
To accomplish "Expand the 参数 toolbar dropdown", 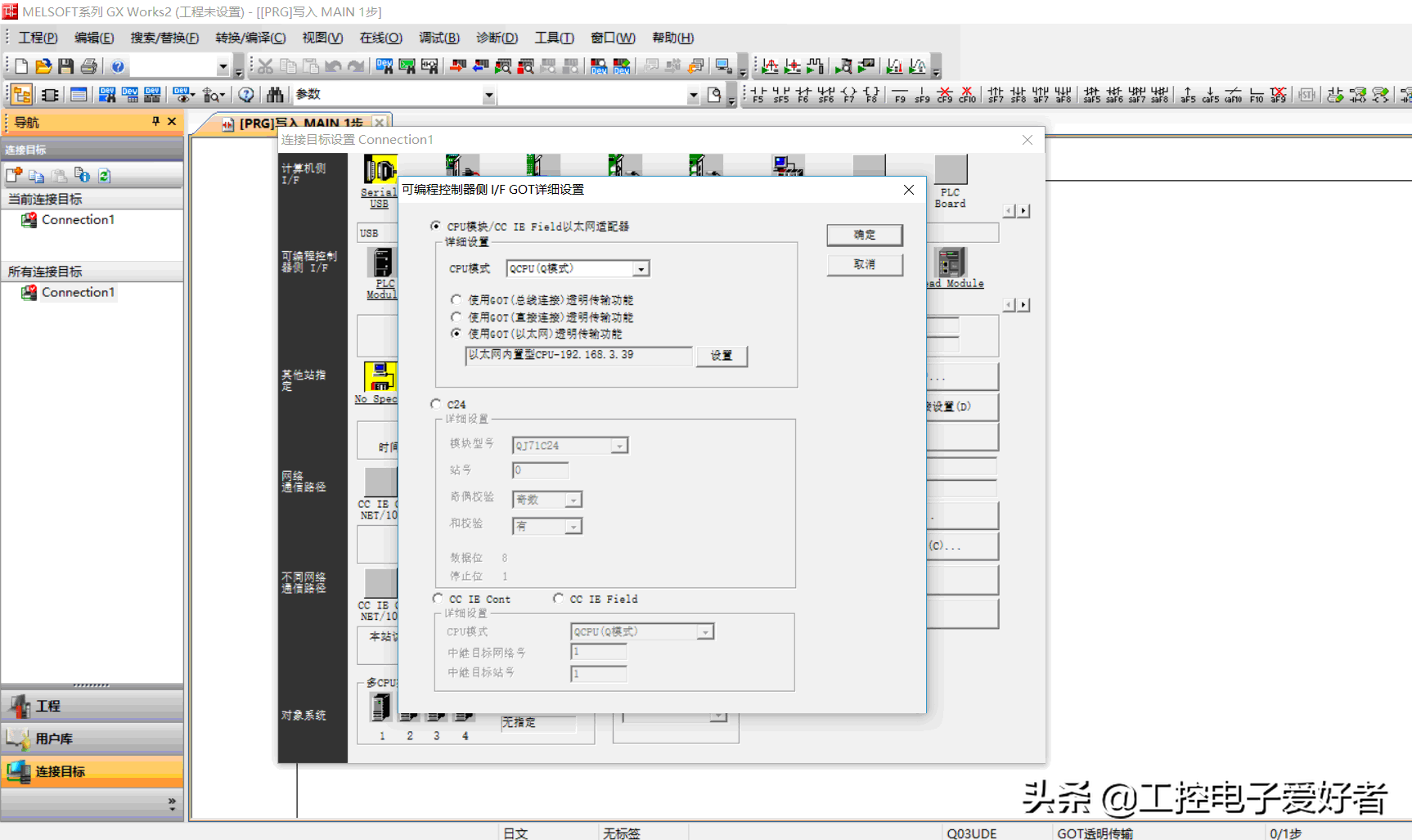I will click(x=488, y=96).
